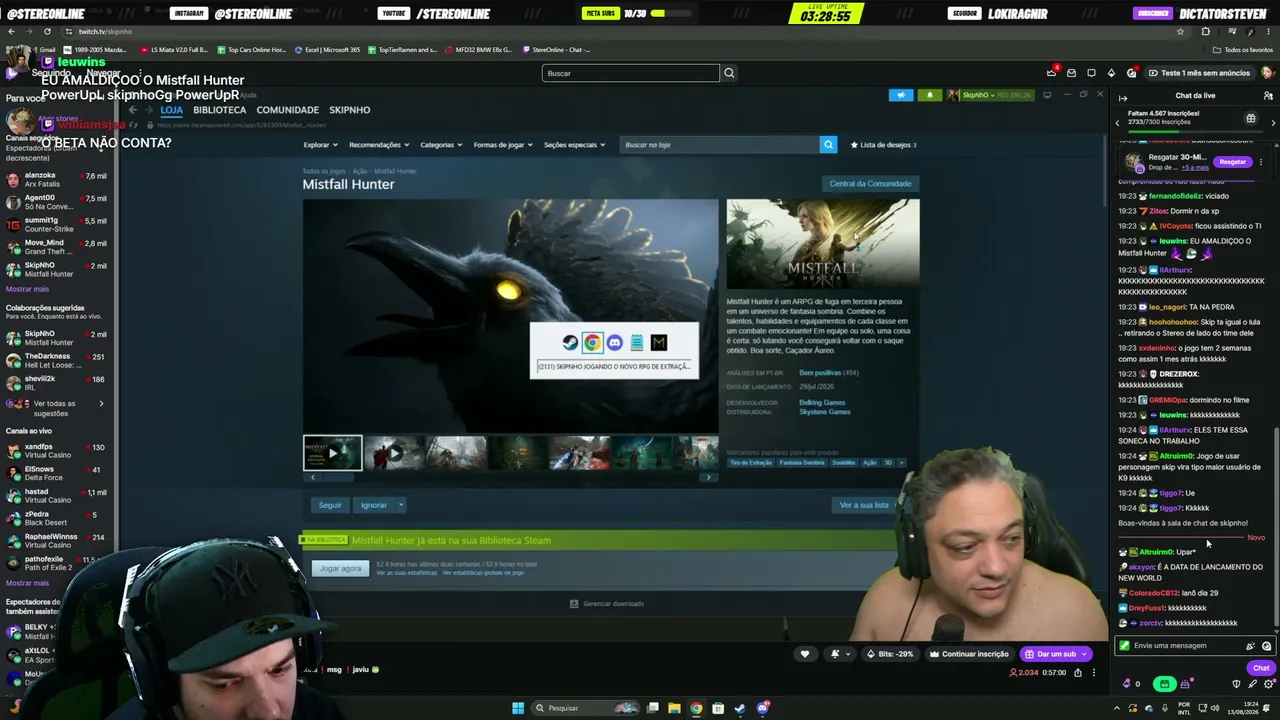Click the Ignorar button
Screen dimensions: 1280x720
pos(374,505)
